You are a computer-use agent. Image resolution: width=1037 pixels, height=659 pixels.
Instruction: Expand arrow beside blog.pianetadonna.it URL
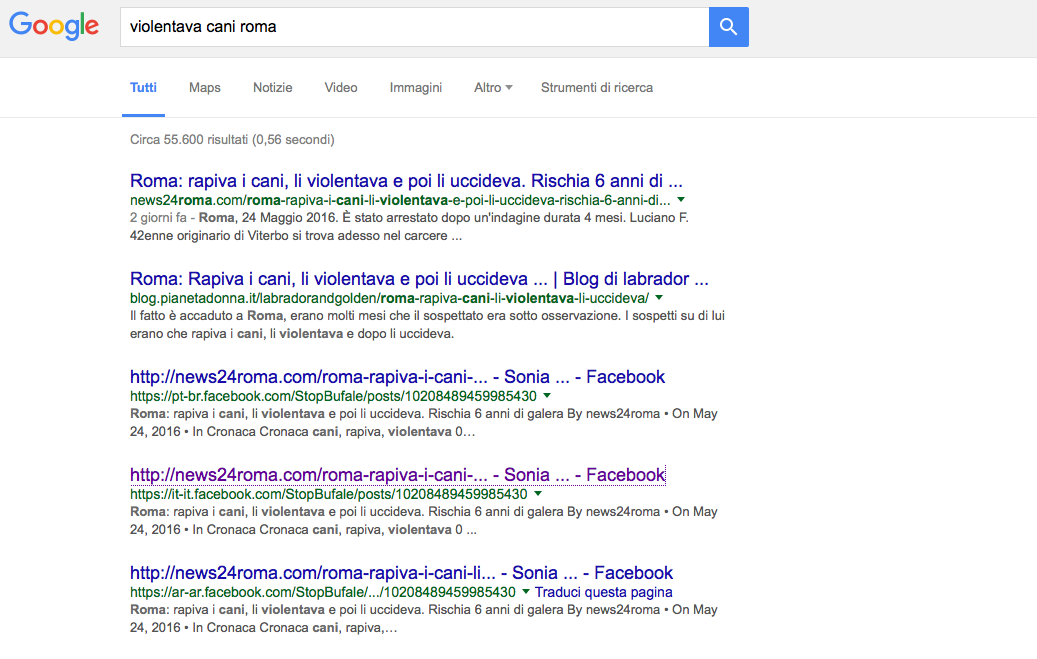point(659,298)
